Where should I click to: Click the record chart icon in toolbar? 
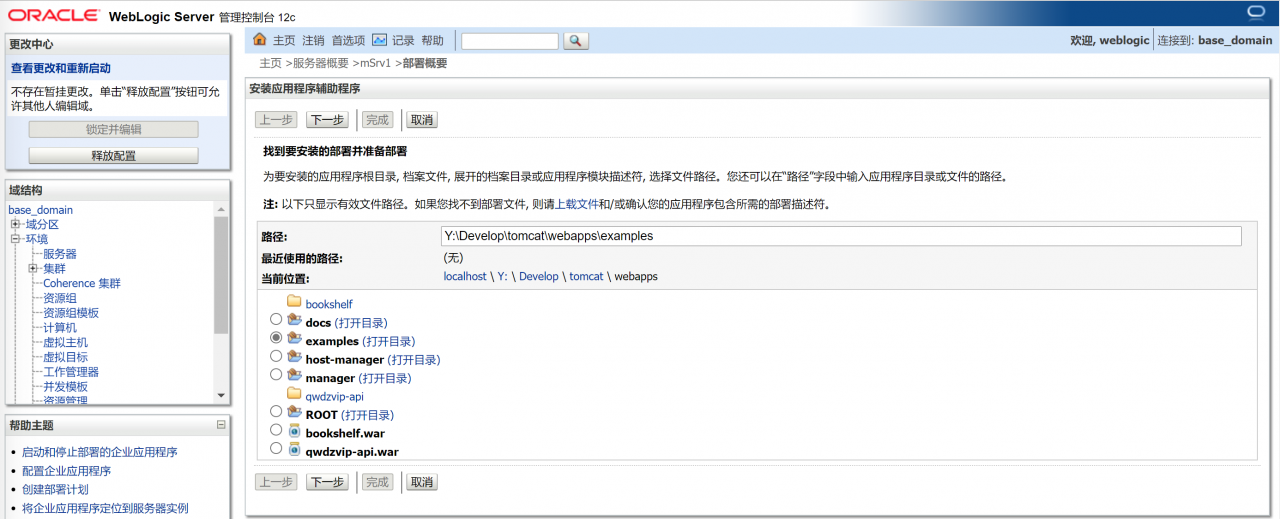tap(379, 40)
